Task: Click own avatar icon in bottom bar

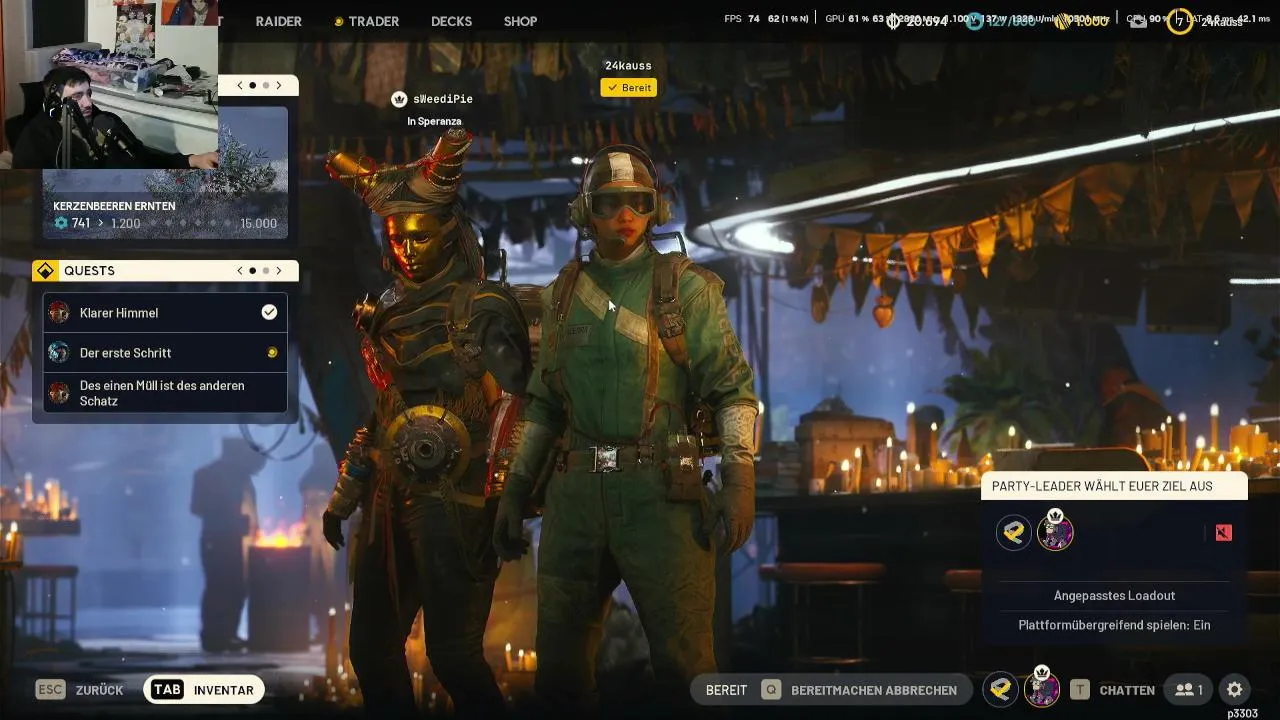Action: click(1000, 690)
